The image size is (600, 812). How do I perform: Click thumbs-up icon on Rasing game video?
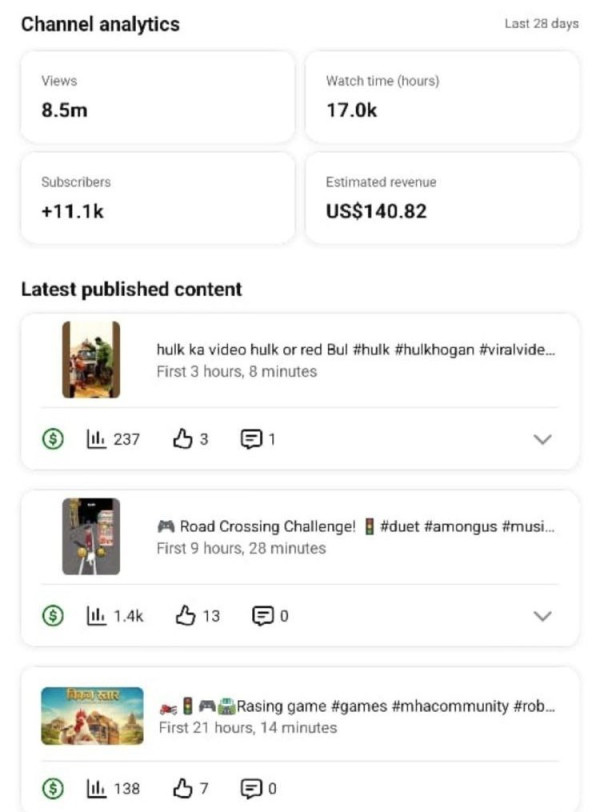[x=182, y=789]
